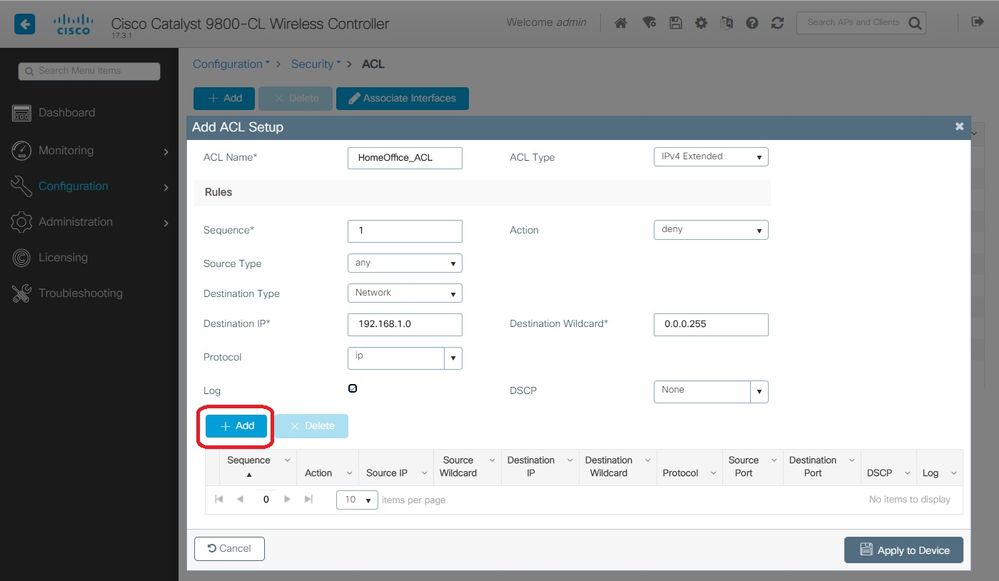The image size is (999, 581).
Task: Open the help question mark icon
Action: point(752,23)
